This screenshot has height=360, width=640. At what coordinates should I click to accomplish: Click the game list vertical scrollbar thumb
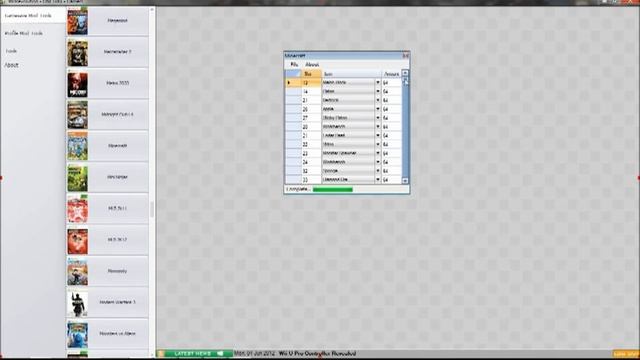(x=152, y=209)
